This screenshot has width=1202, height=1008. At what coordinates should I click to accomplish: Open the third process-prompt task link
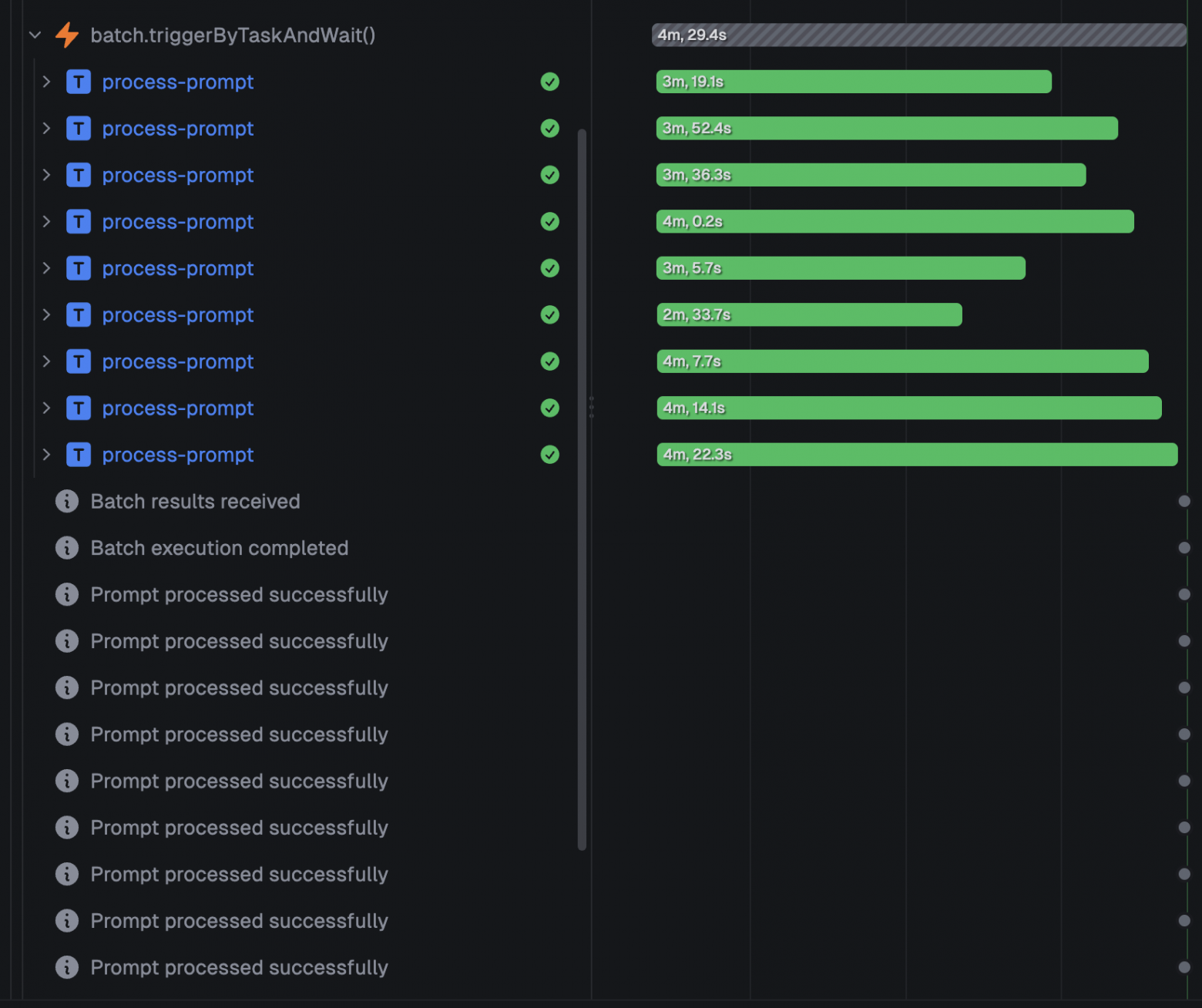[177, 175]
